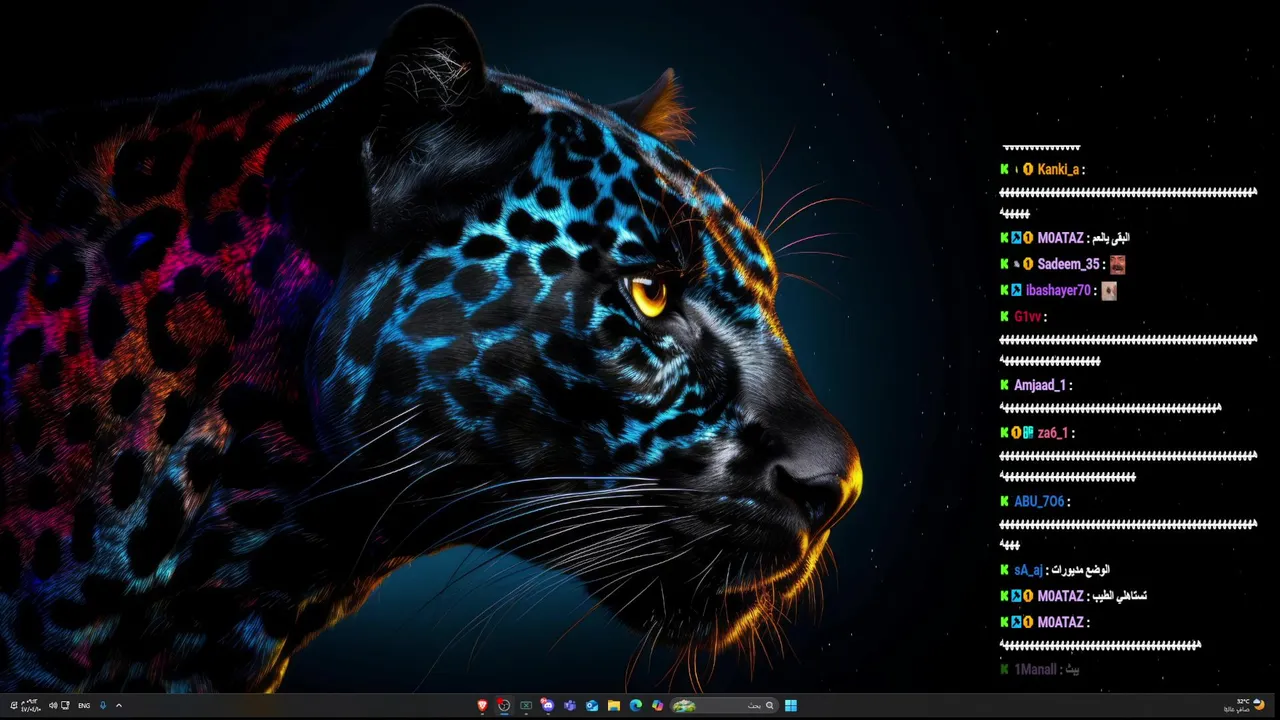Open the network status icon
The image size is (1280, 720).
click(65, 705)
